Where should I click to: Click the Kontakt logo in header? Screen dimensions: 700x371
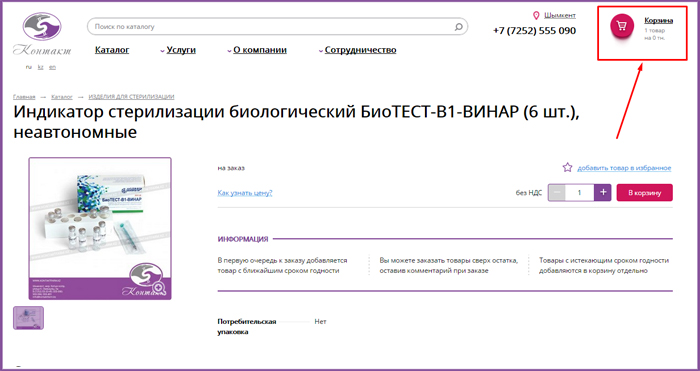click(42, 34)
